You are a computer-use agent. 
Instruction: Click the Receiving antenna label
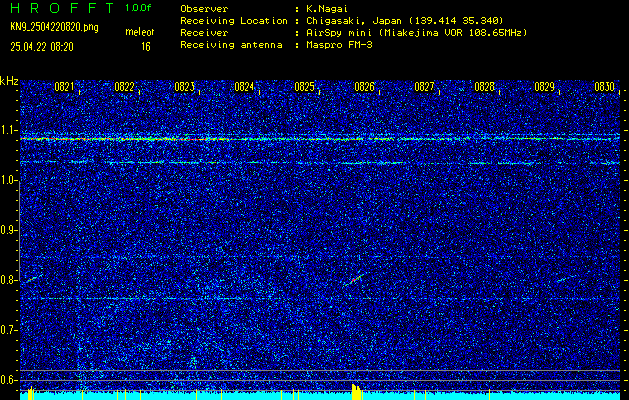[231, 45]
